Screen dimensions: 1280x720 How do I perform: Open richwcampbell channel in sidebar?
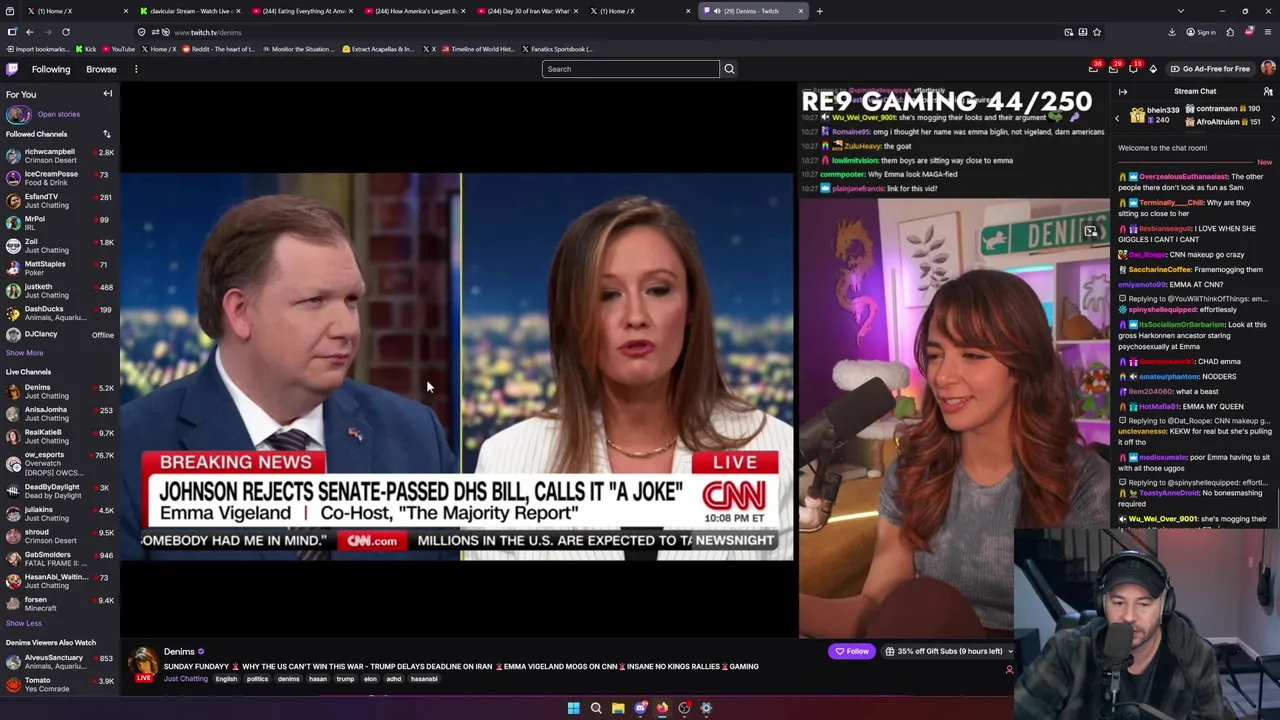(x=60, y=156)
